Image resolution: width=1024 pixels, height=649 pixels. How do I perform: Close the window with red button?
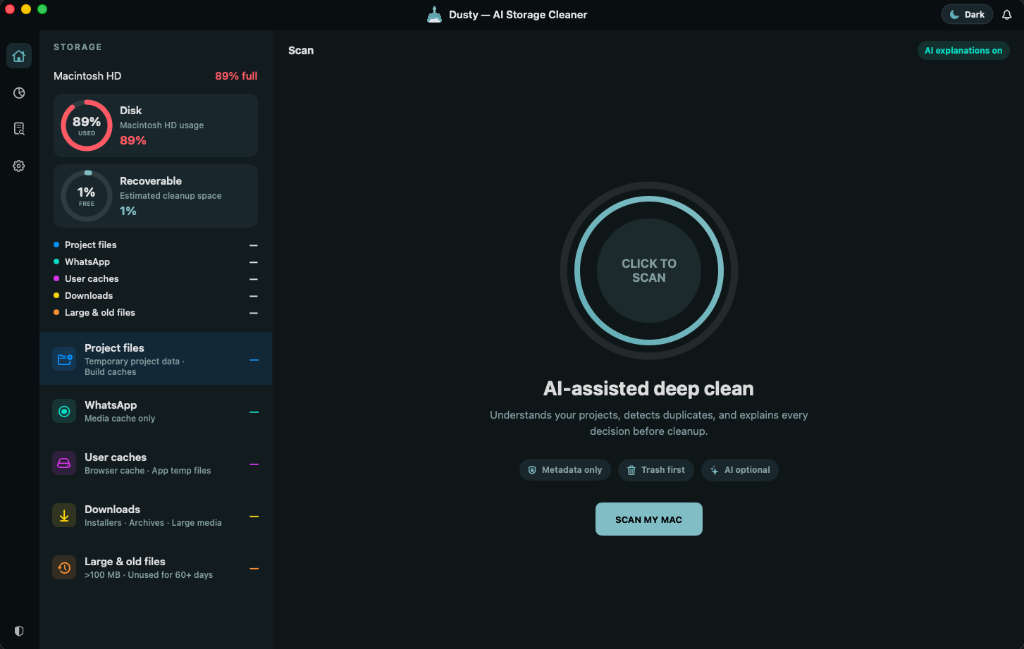click(10, 9)
